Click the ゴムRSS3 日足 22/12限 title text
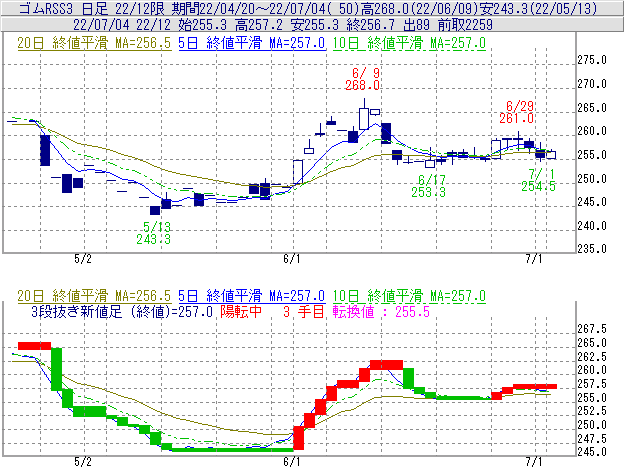 click(92, 8)
